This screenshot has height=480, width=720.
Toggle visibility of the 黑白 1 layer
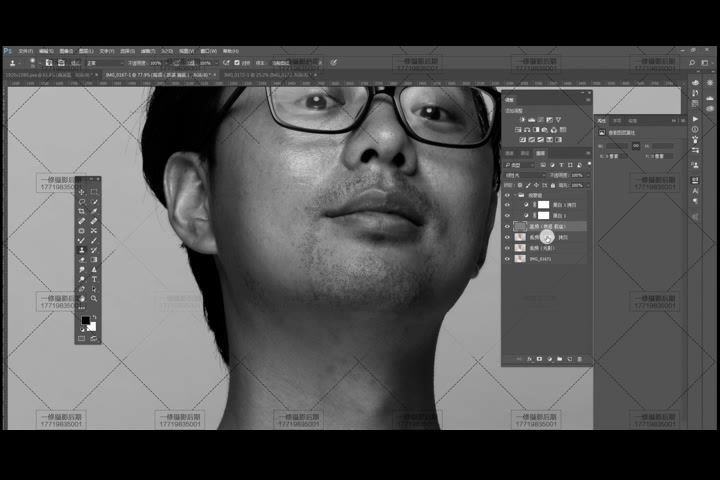[x=507, y=215]
